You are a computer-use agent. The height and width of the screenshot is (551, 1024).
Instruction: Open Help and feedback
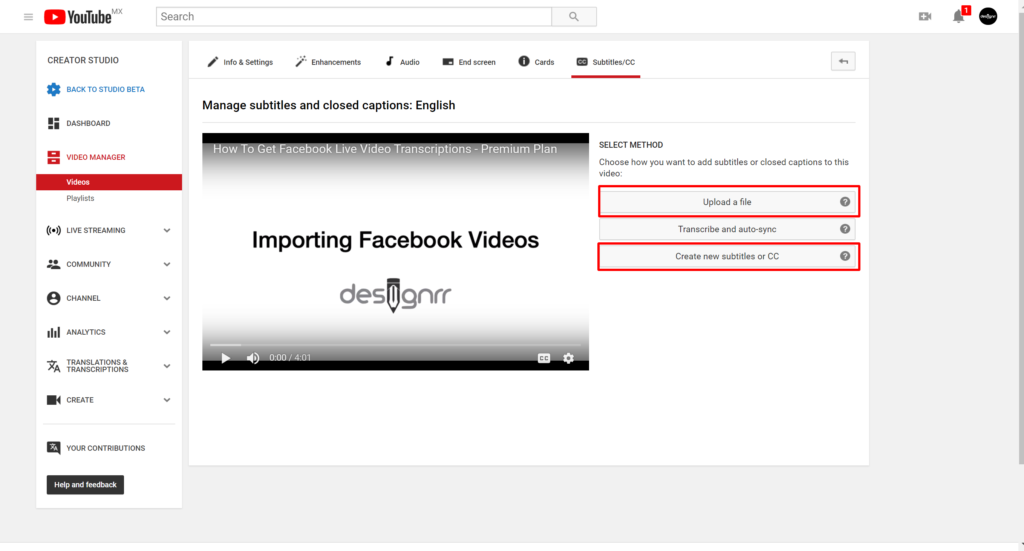[85, 484]
